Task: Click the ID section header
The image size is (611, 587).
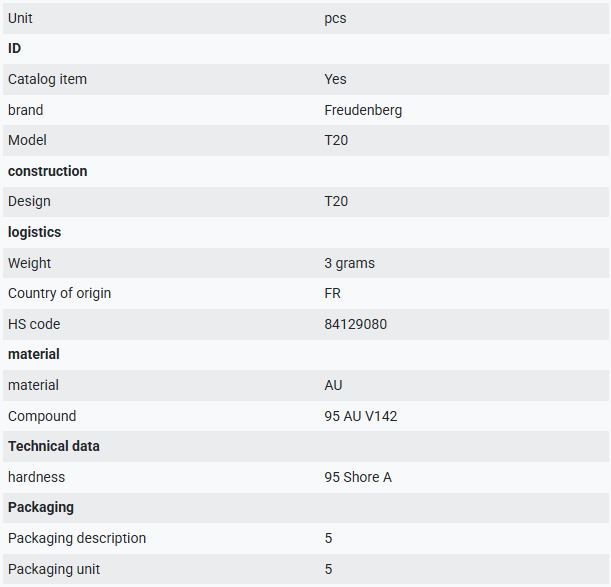Action: coord(14,49)
